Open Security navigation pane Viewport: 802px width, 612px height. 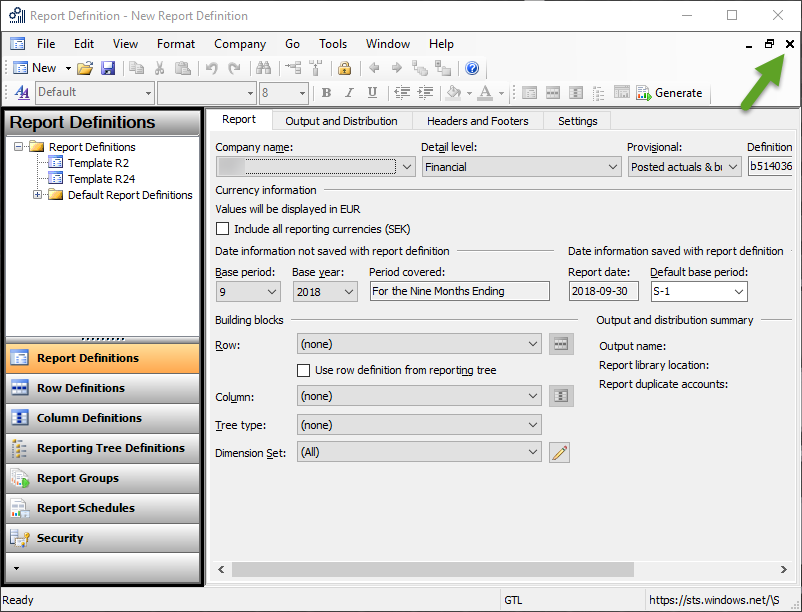pyautogui.click(x=102, y=538)
